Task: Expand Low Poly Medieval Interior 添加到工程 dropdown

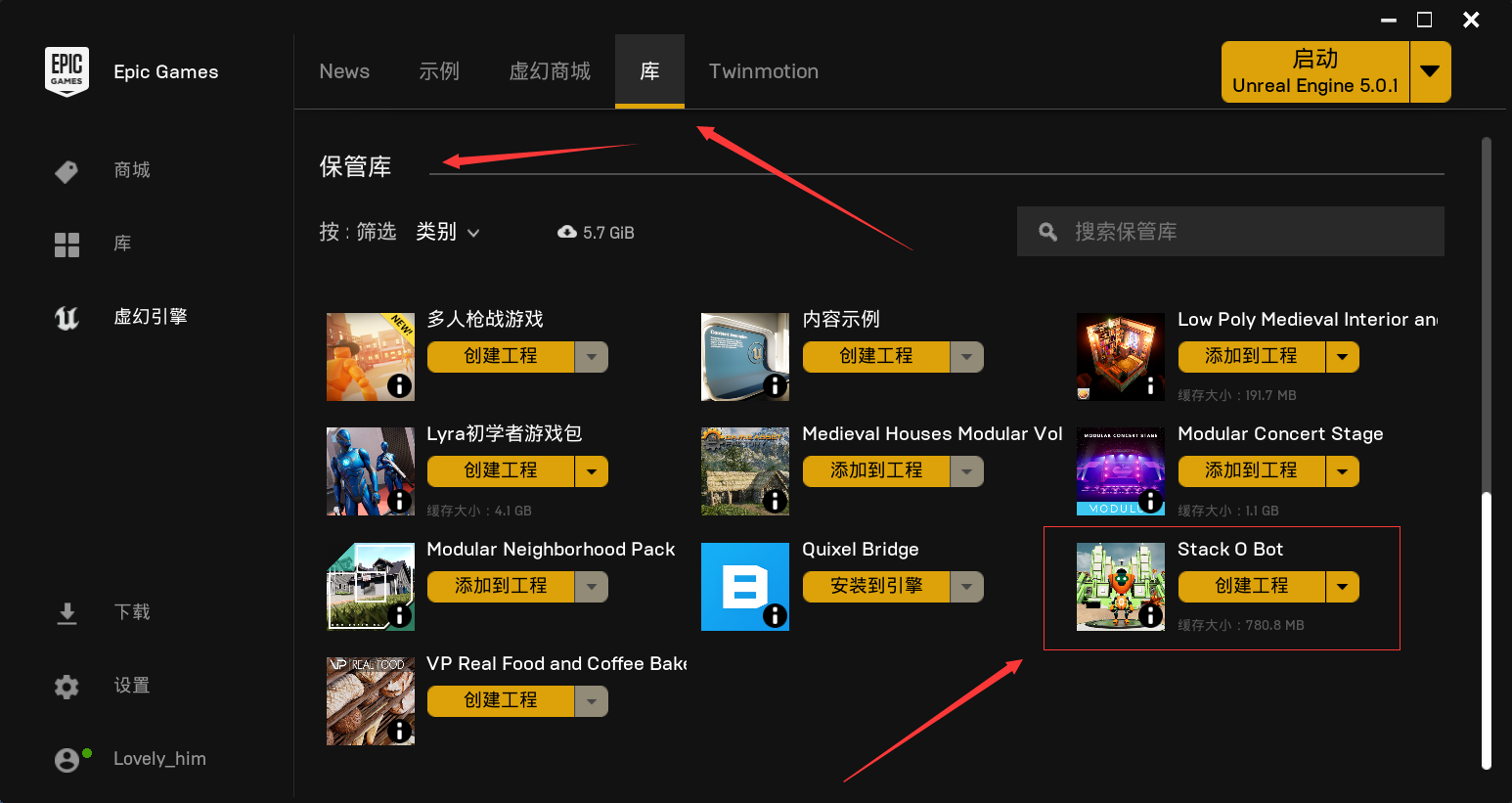Action: pos(1343,357)
